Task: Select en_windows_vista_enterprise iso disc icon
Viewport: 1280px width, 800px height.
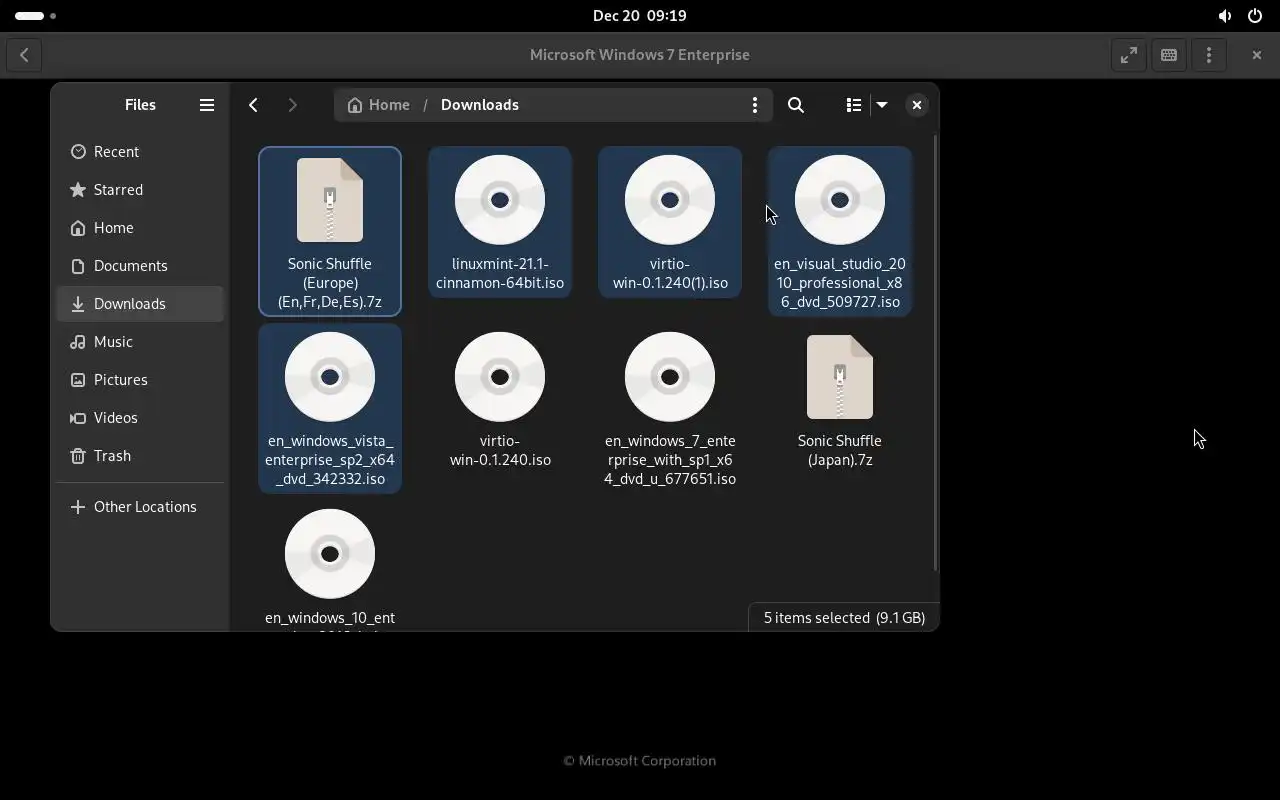Action: [x=330, y=377]
